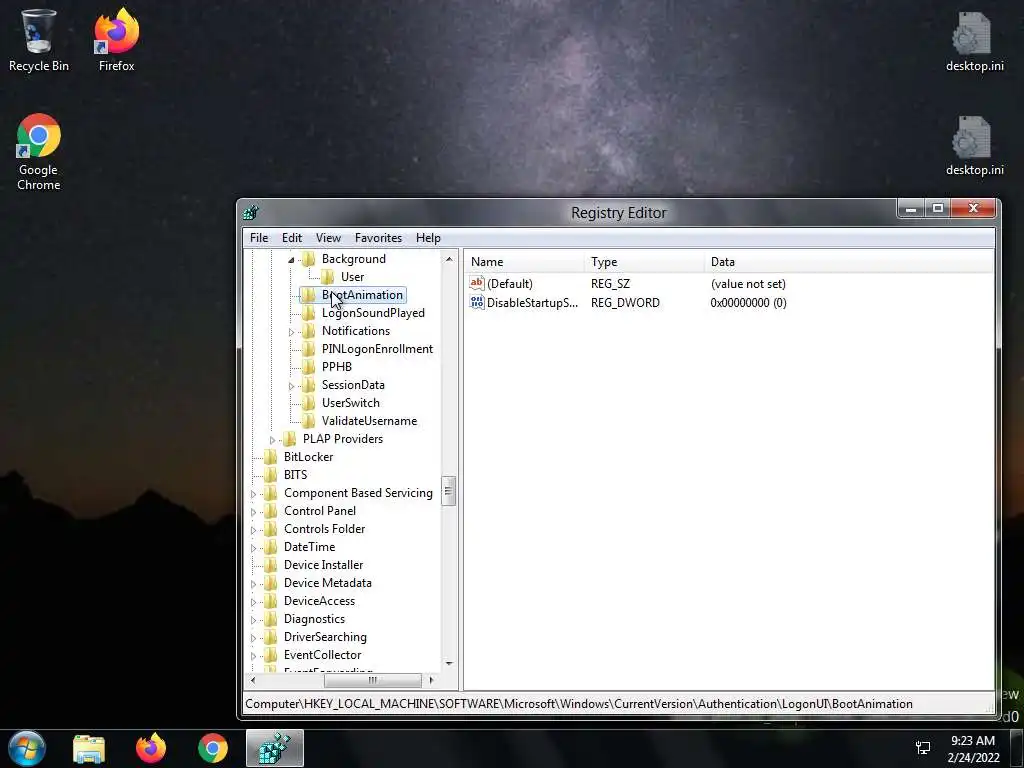Expand the Control Panel key
1024x768 pixels.
[253, 511]
